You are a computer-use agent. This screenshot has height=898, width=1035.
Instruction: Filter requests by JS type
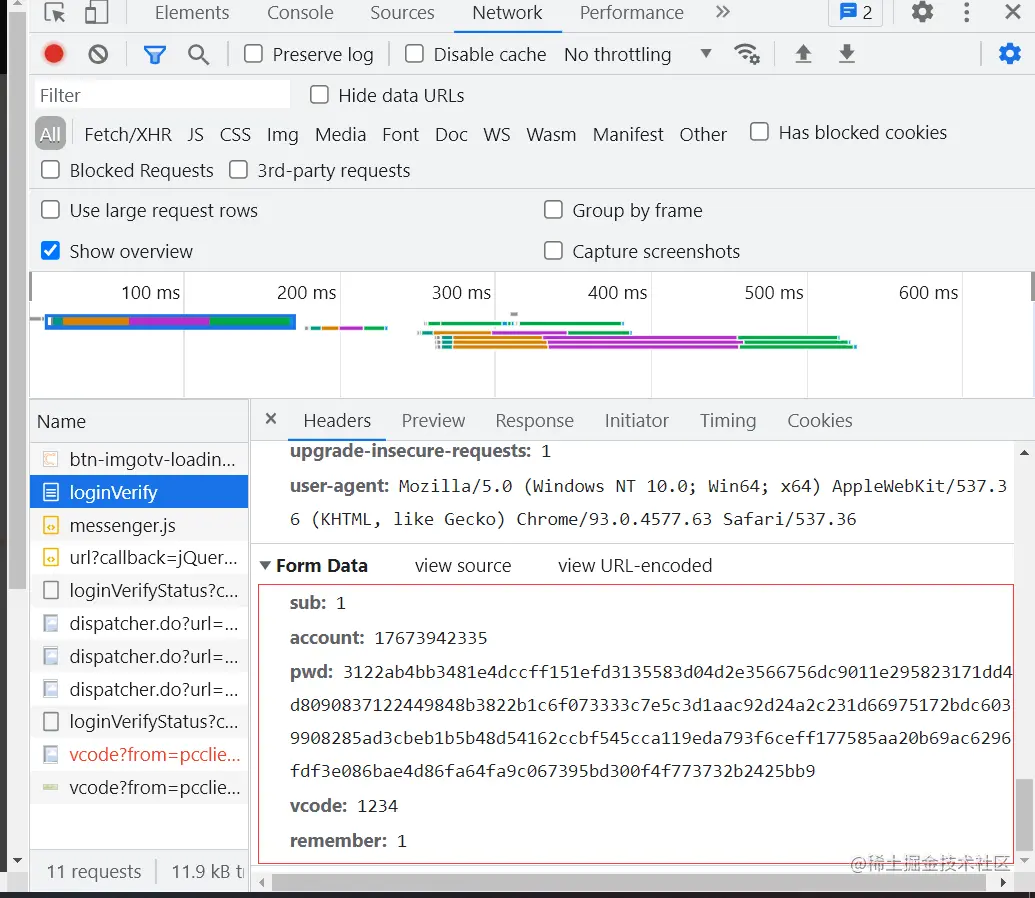[x=195, y=134]
